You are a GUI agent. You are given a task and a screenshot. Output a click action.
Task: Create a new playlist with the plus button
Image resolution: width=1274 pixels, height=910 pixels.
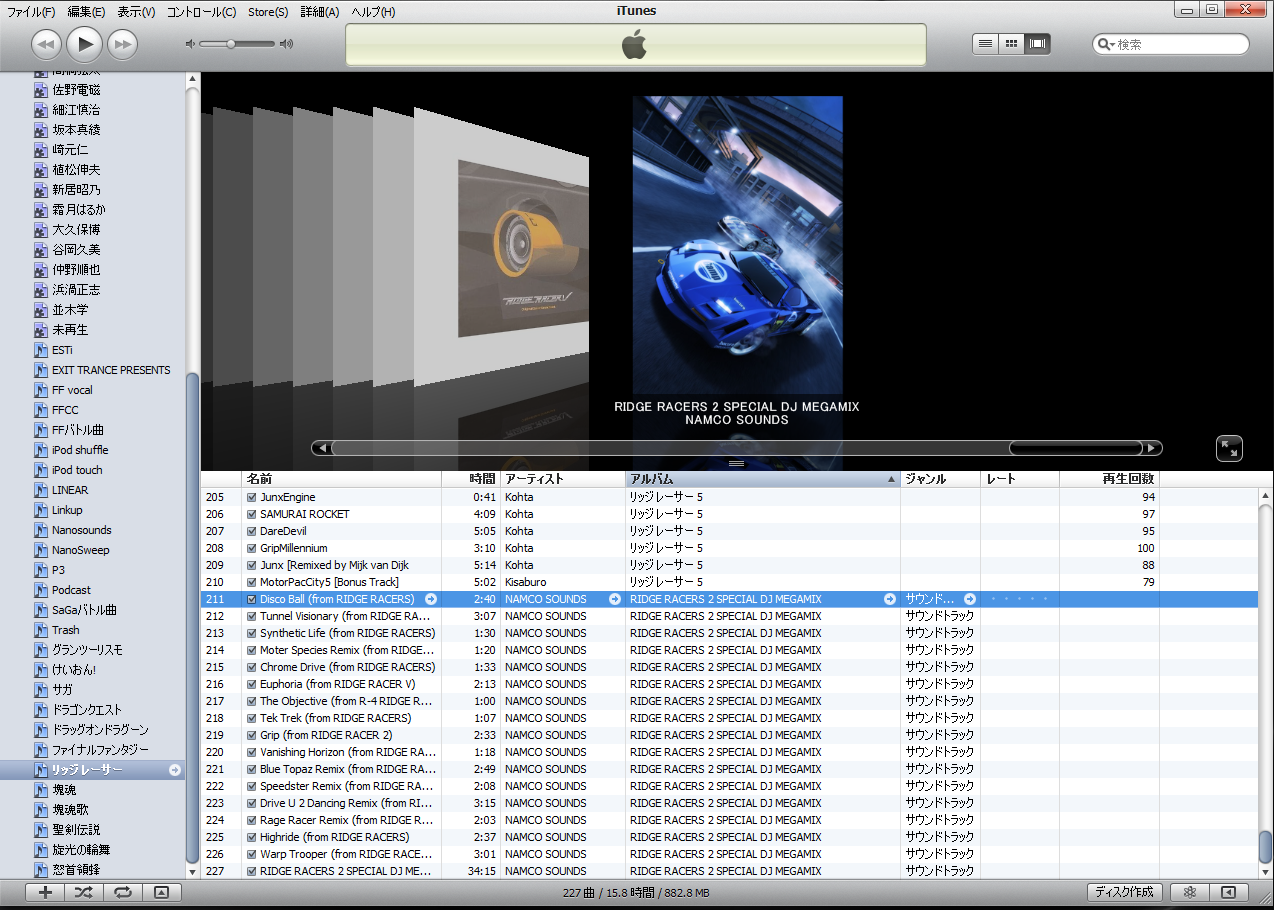(x=45, y=892)
